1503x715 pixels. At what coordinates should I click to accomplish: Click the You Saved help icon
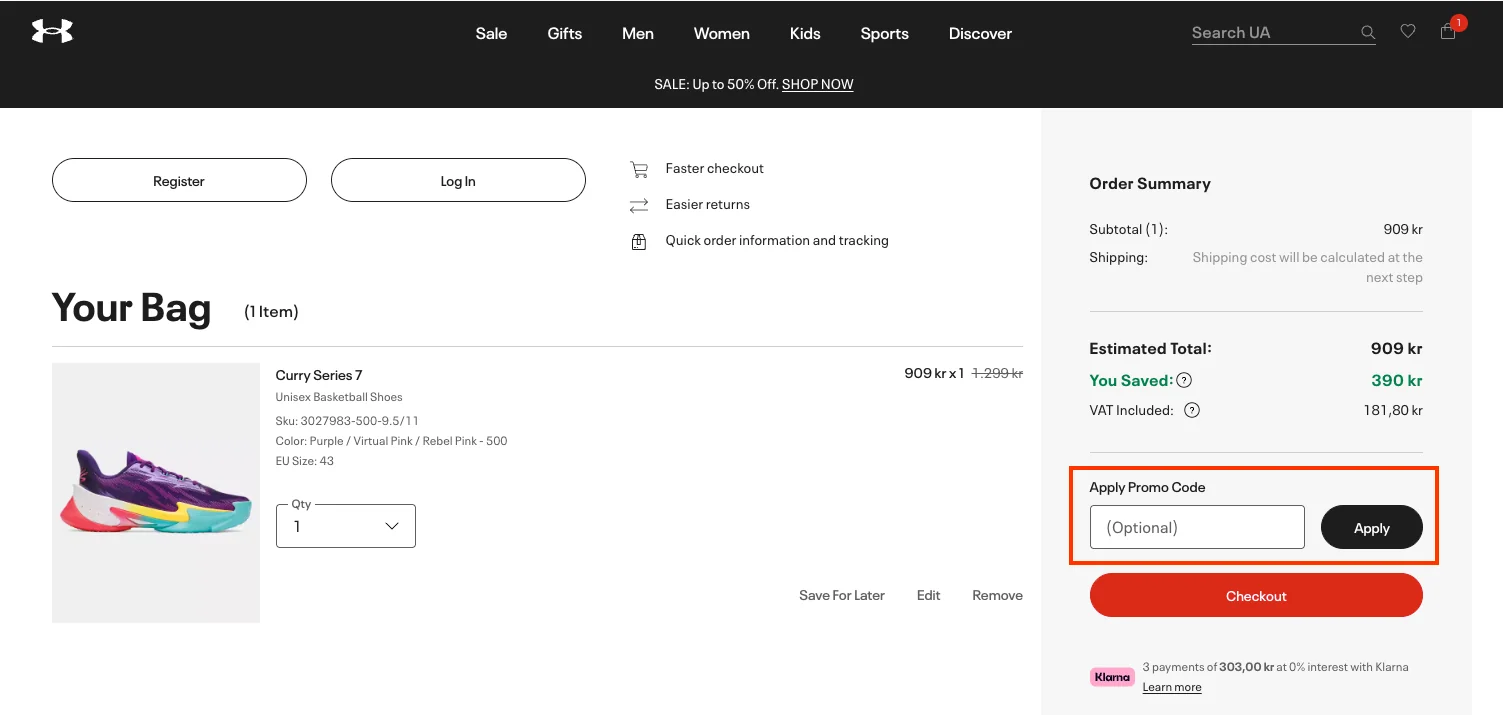point(1184,380)
